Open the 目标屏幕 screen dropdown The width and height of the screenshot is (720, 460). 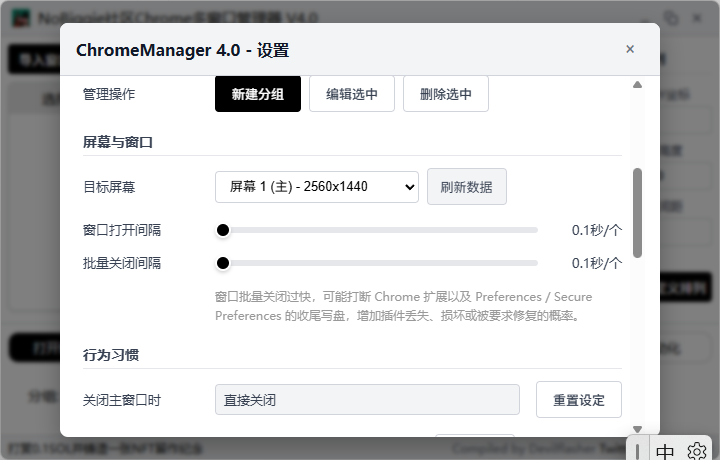point(317,187)
